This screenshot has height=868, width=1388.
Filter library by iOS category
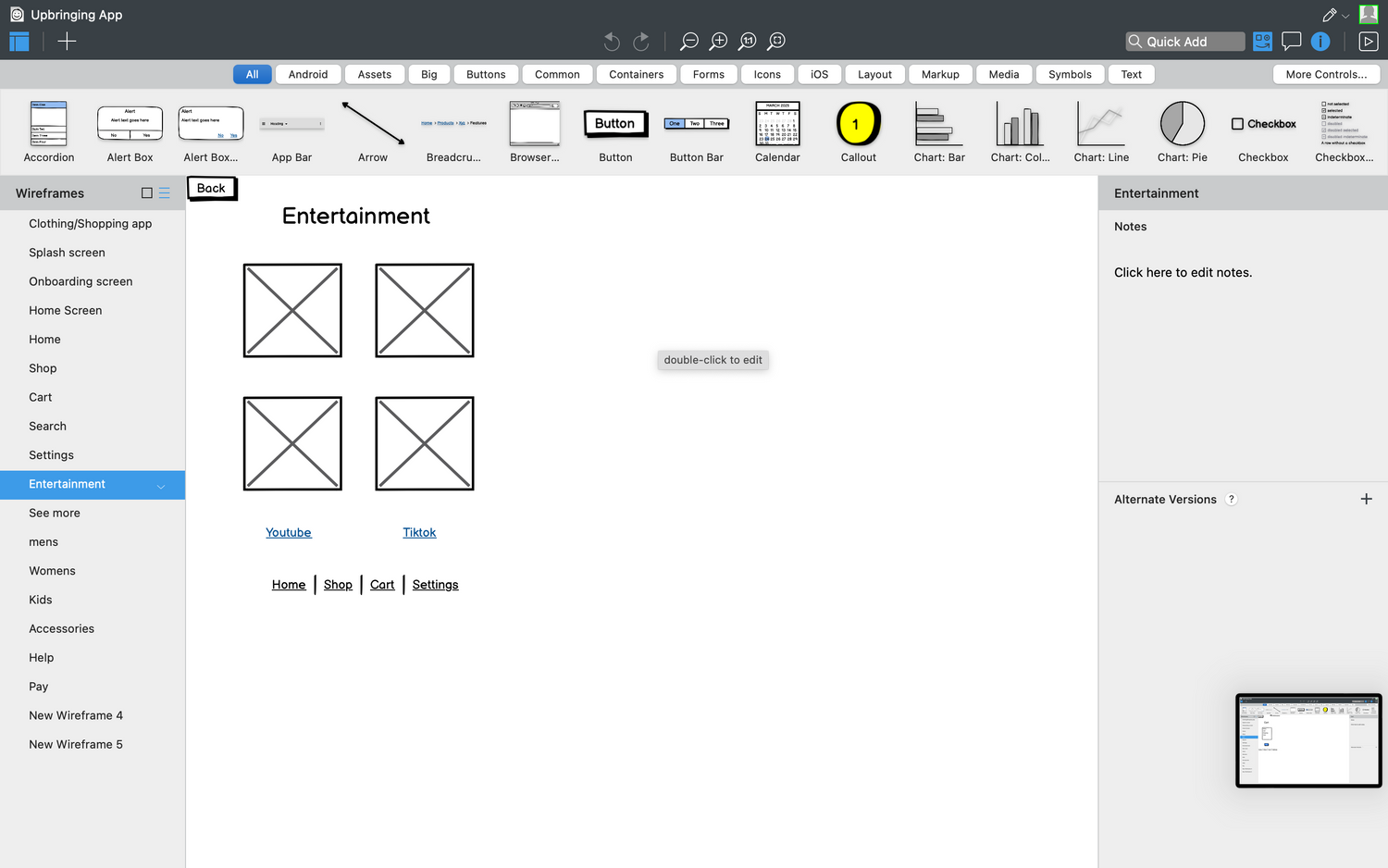[x=820, y=74]
